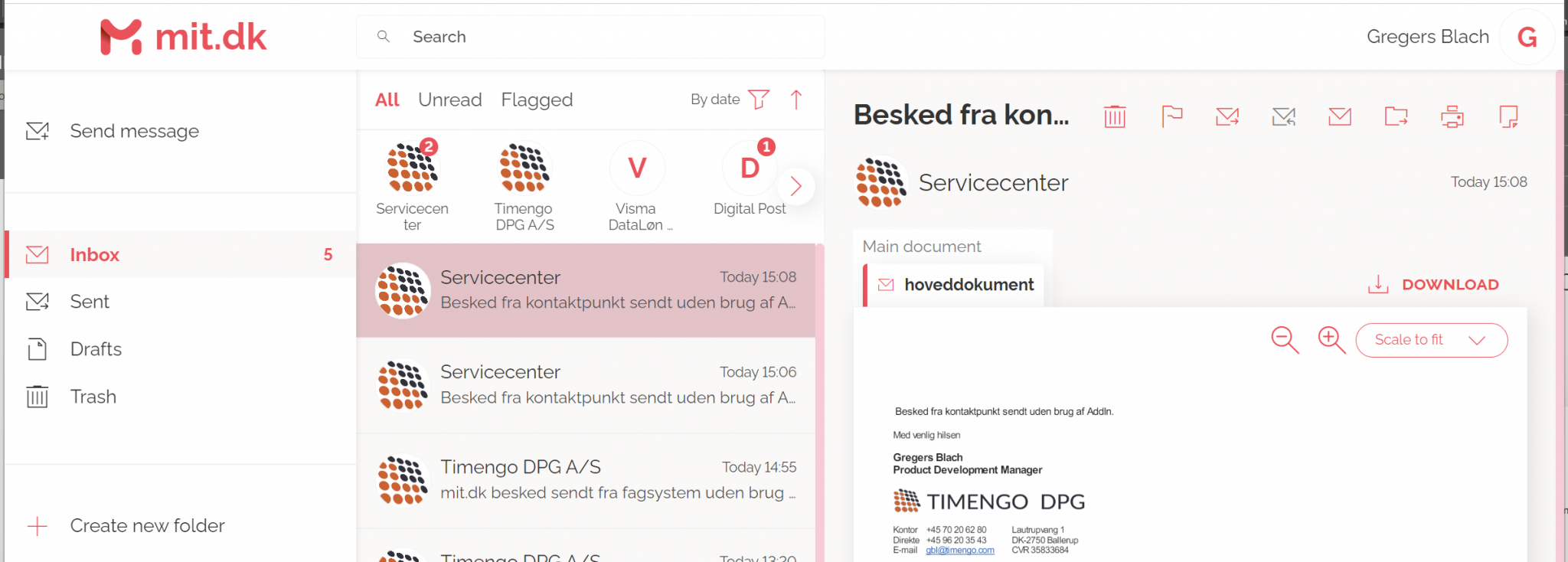Zoom in on the document preview
Screen dimensions: 1568x562
click(x=1331, y=339)
